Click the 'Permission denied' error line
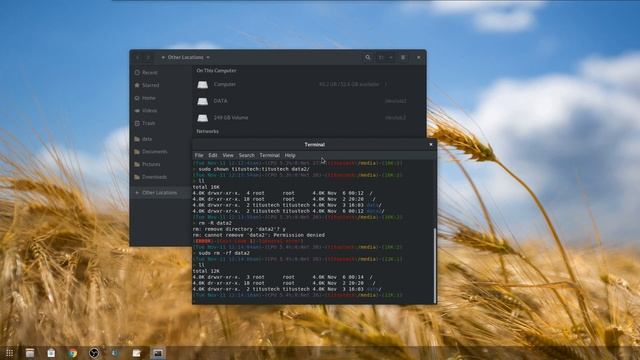 259,235
